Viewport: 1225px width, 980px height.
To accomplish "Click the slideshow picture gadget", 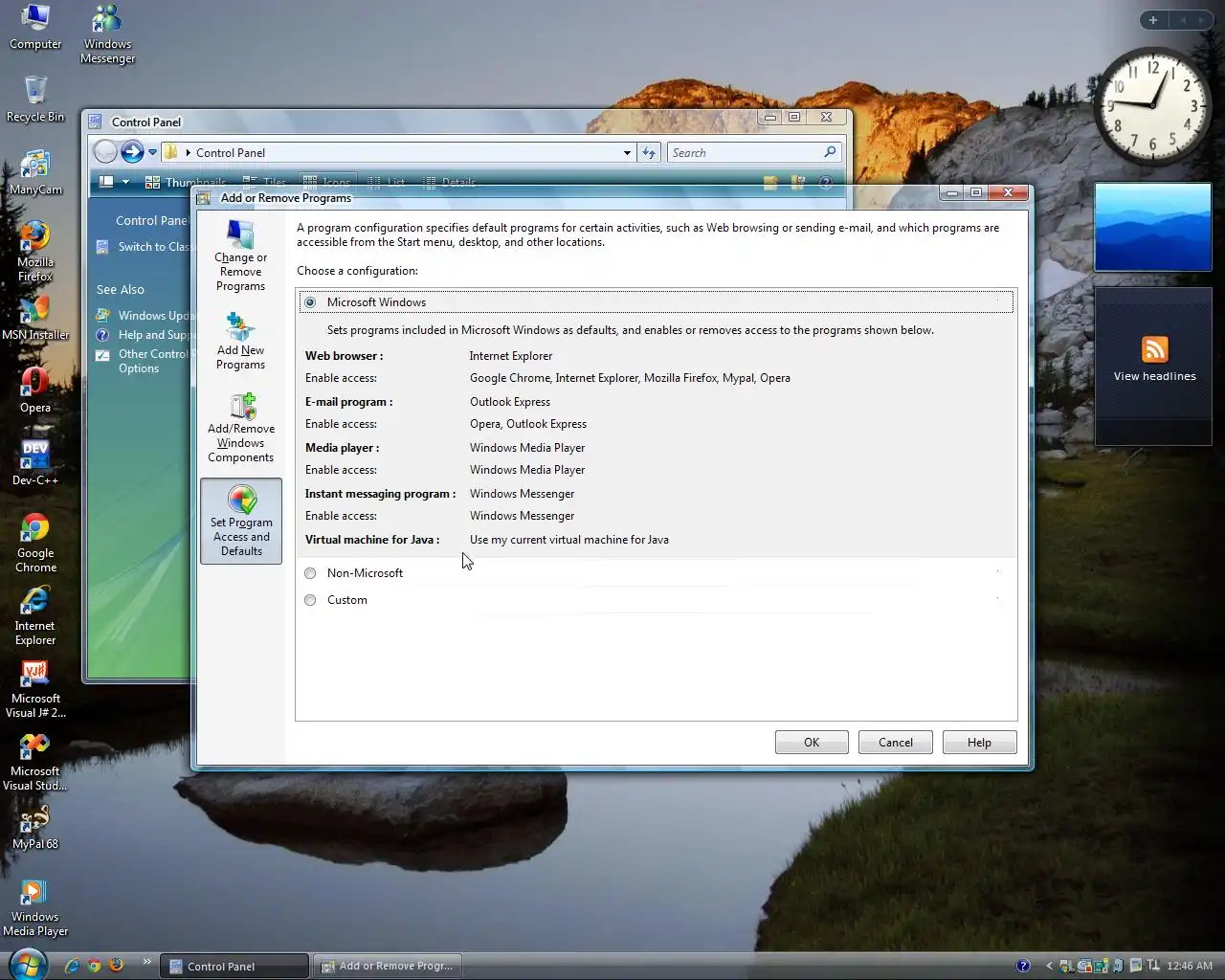I will click(1153, 228).
